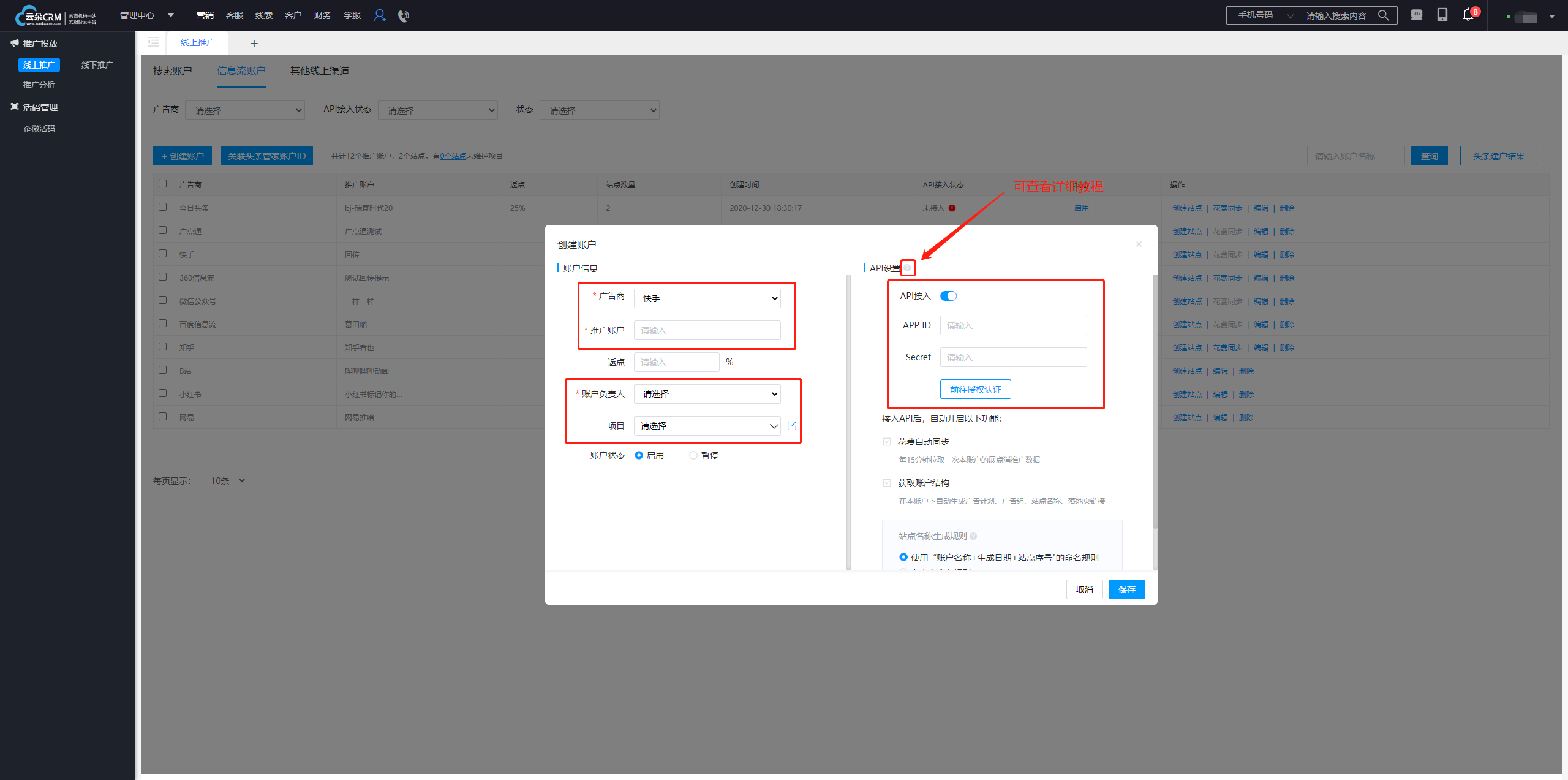This screenshot has height=780, width=1568.
Task: Collapse the sidebar with the menu icon
Action: click(x=153, y=42)
